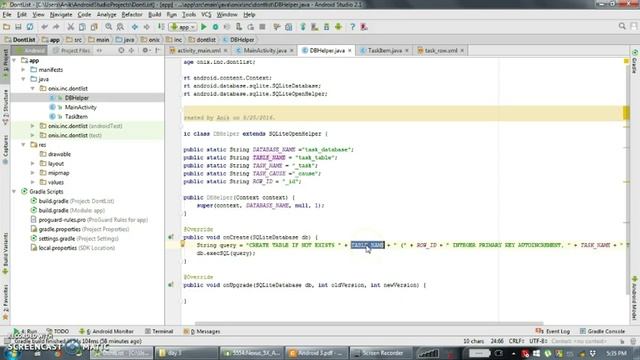Click the Undo arrow icon
Image resolution: width=640 pixels, height=360 pixels.
pos(44,27)
